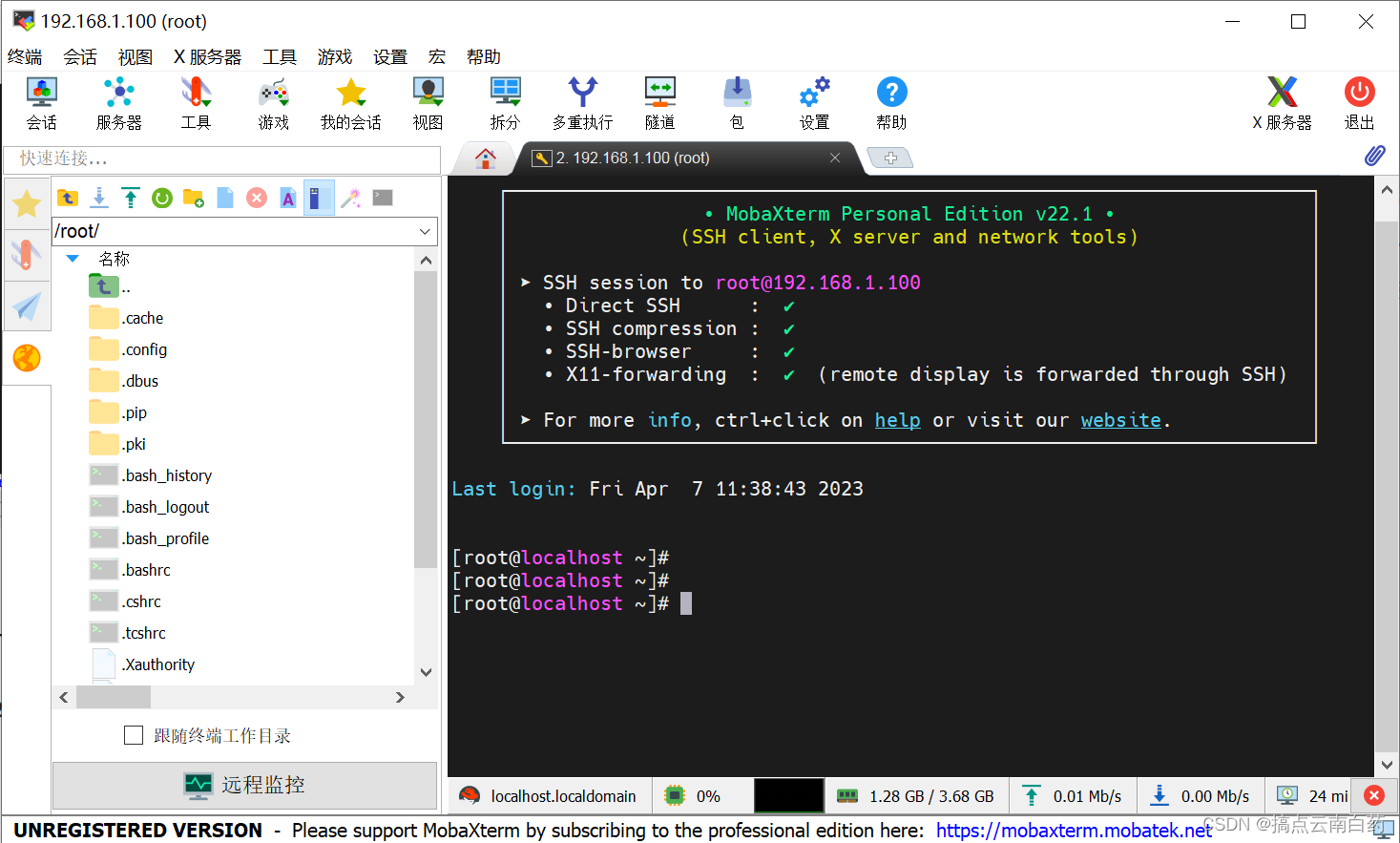Go to parent folder in SFTP toolbar
This screenshot has height=843, width=1400.
[68, 198]
